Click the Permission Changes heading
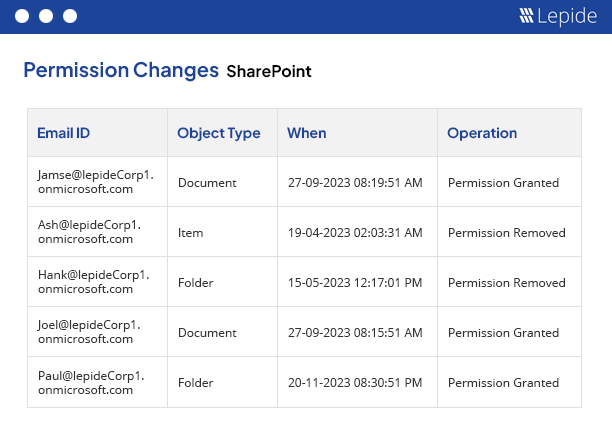612x430 pixels. [x=120, y=70]
